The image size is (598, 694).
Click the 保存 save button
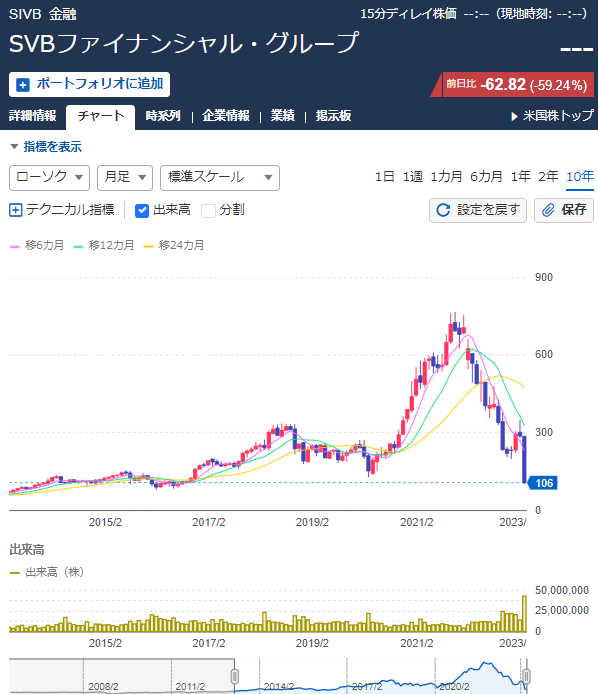coord(563,210)
